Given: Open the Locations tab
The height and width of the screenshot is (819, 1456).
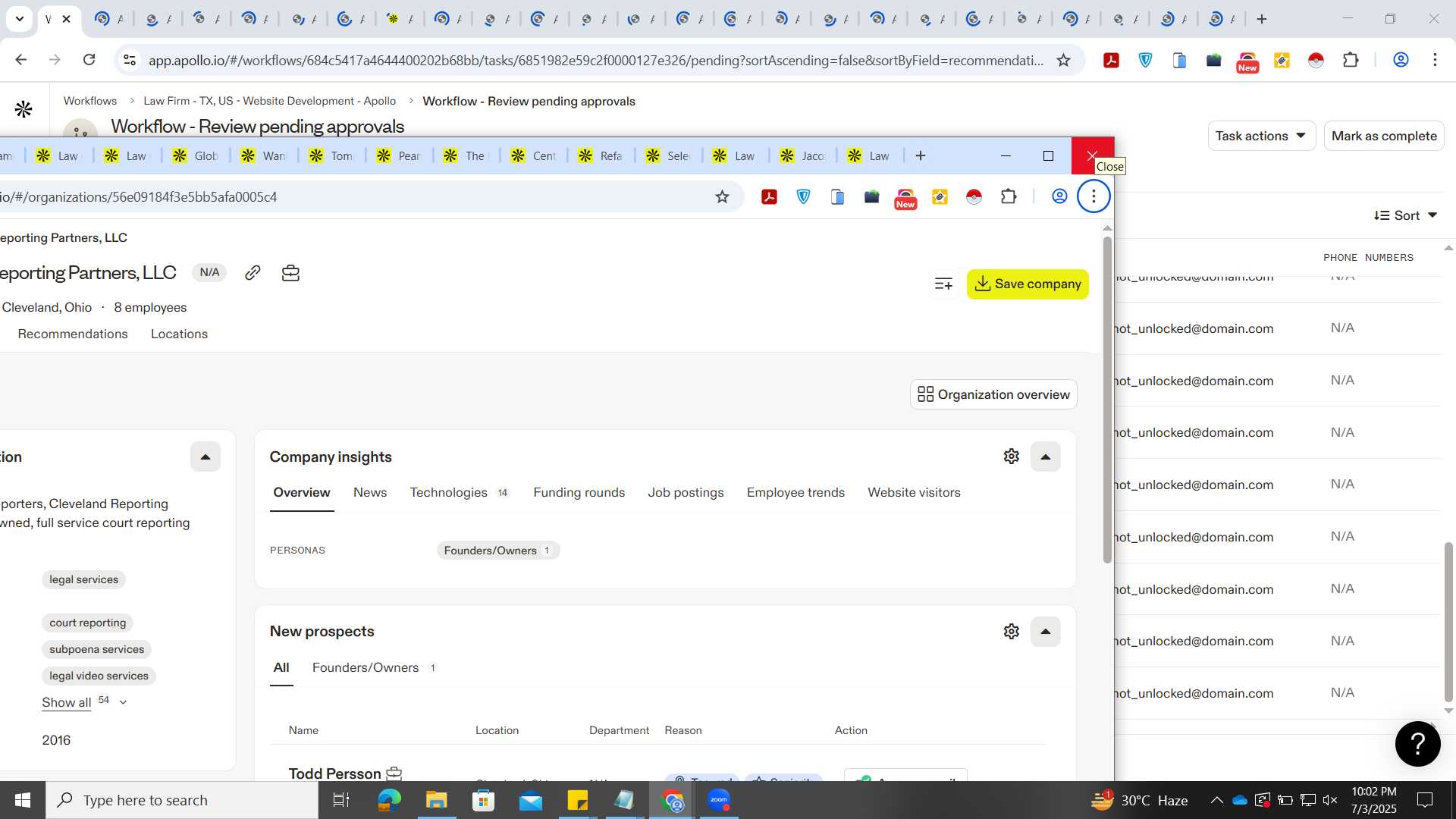Looking at the screenshot, I should click(179, 334).
